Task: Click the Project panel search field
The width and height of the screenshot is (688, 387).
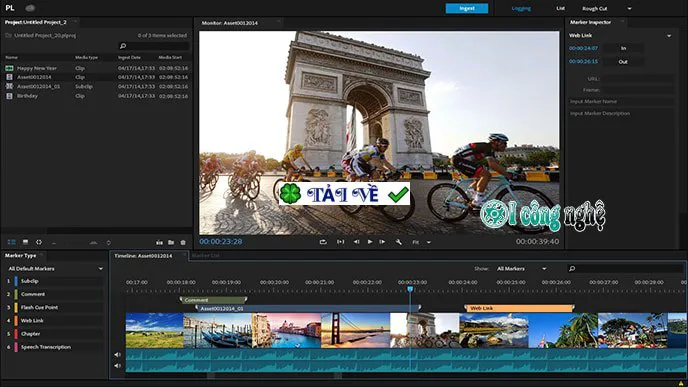Action: click(154, 46)
